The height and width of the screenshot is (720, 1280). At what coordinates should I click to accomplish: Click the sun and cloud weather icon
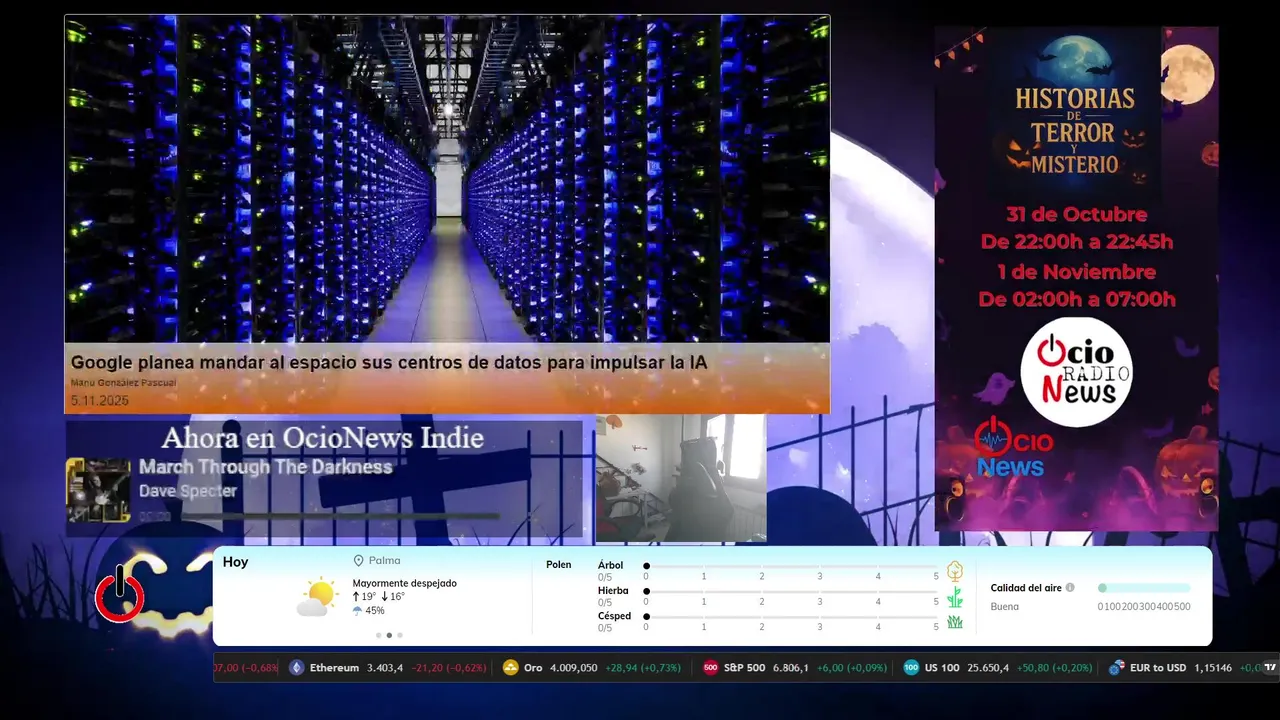pyautogui.click(x=317, y=597)
